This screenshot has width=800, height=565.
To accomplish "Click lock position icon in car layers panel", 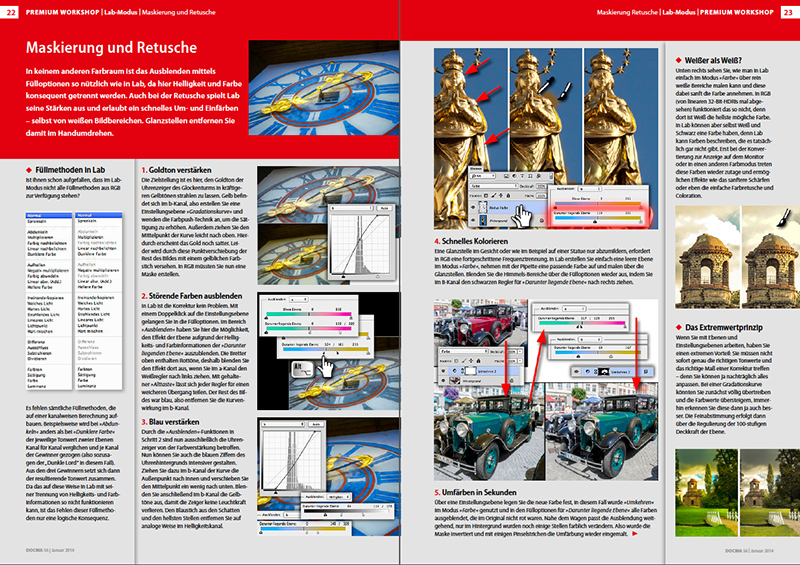I will click(x=471, y=361).
